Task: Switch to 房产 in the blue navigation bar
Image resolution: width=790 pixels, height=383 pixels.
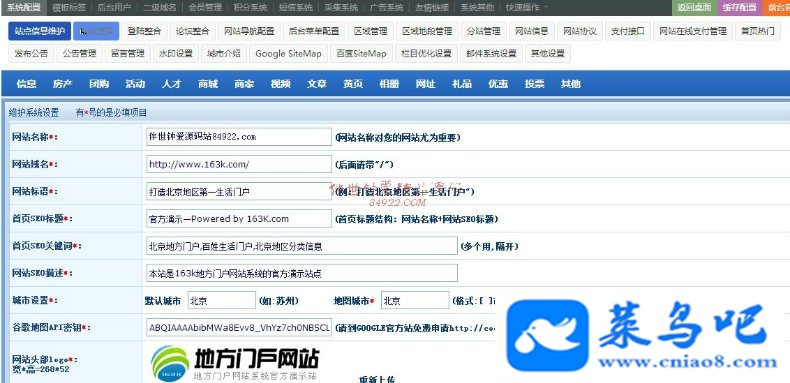Action: pyautogui.click(x=62, y=84)
